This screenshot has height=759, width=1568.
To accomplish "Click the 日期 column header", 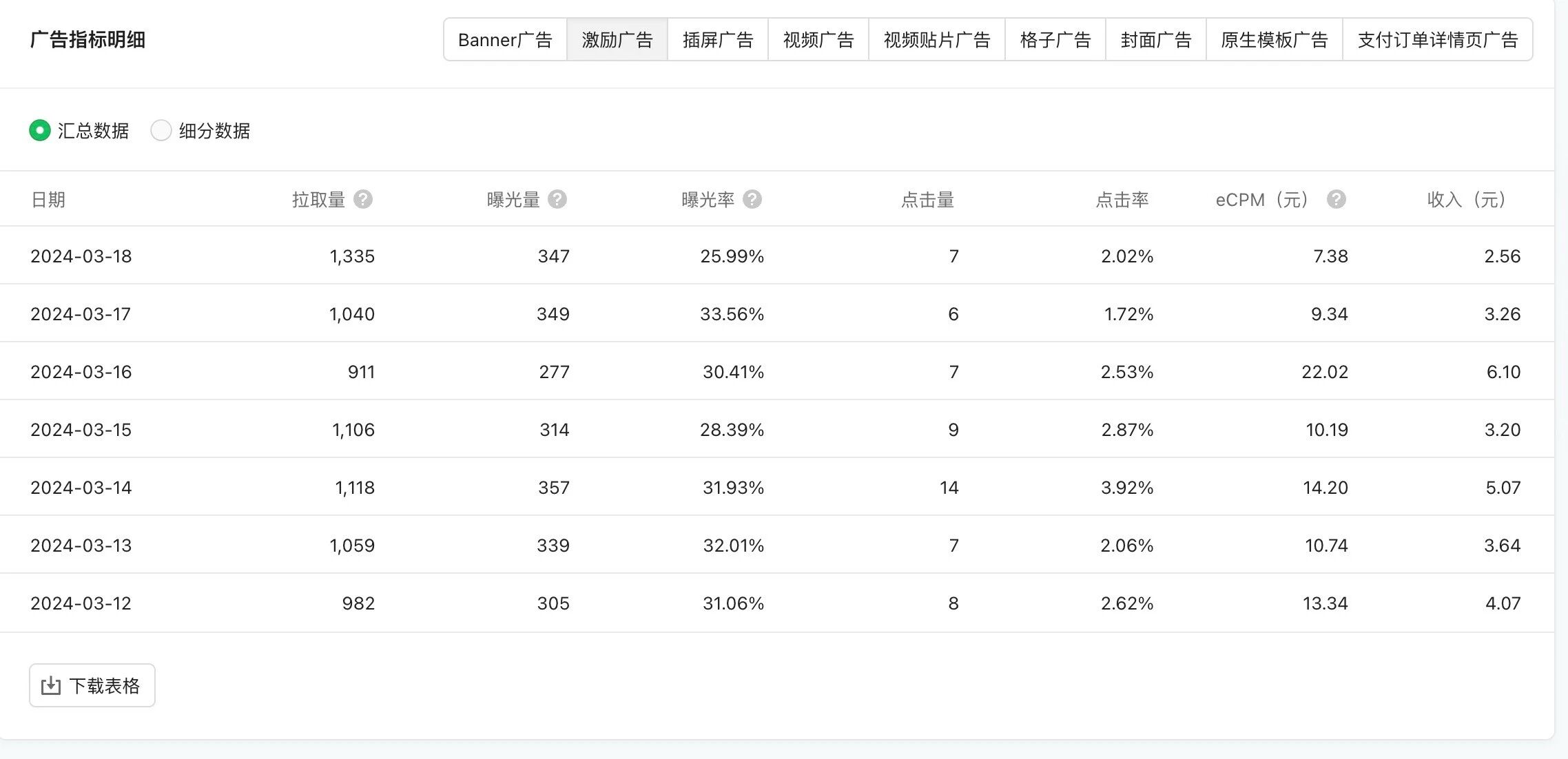I will click(48, 200).
